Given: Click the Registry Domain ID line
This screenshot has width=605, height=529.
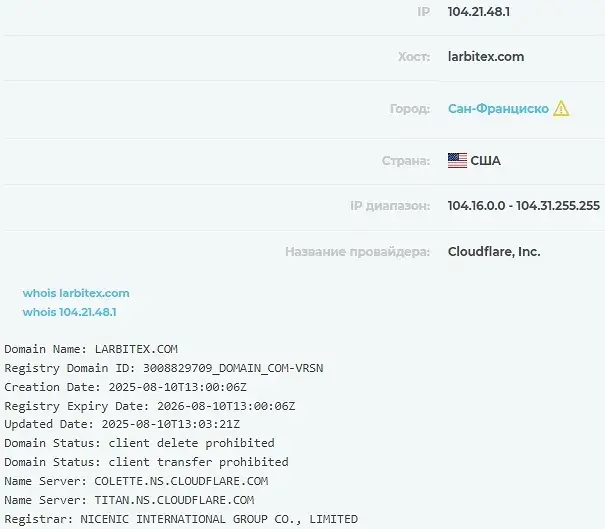Looking at the screenshot, I should (x=164, y=368).
